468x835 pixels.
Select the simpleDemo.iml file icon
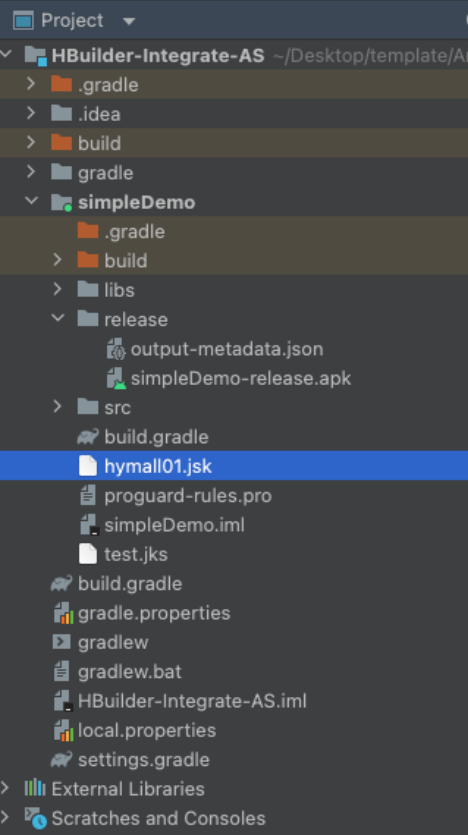click(x=89, y=525)
